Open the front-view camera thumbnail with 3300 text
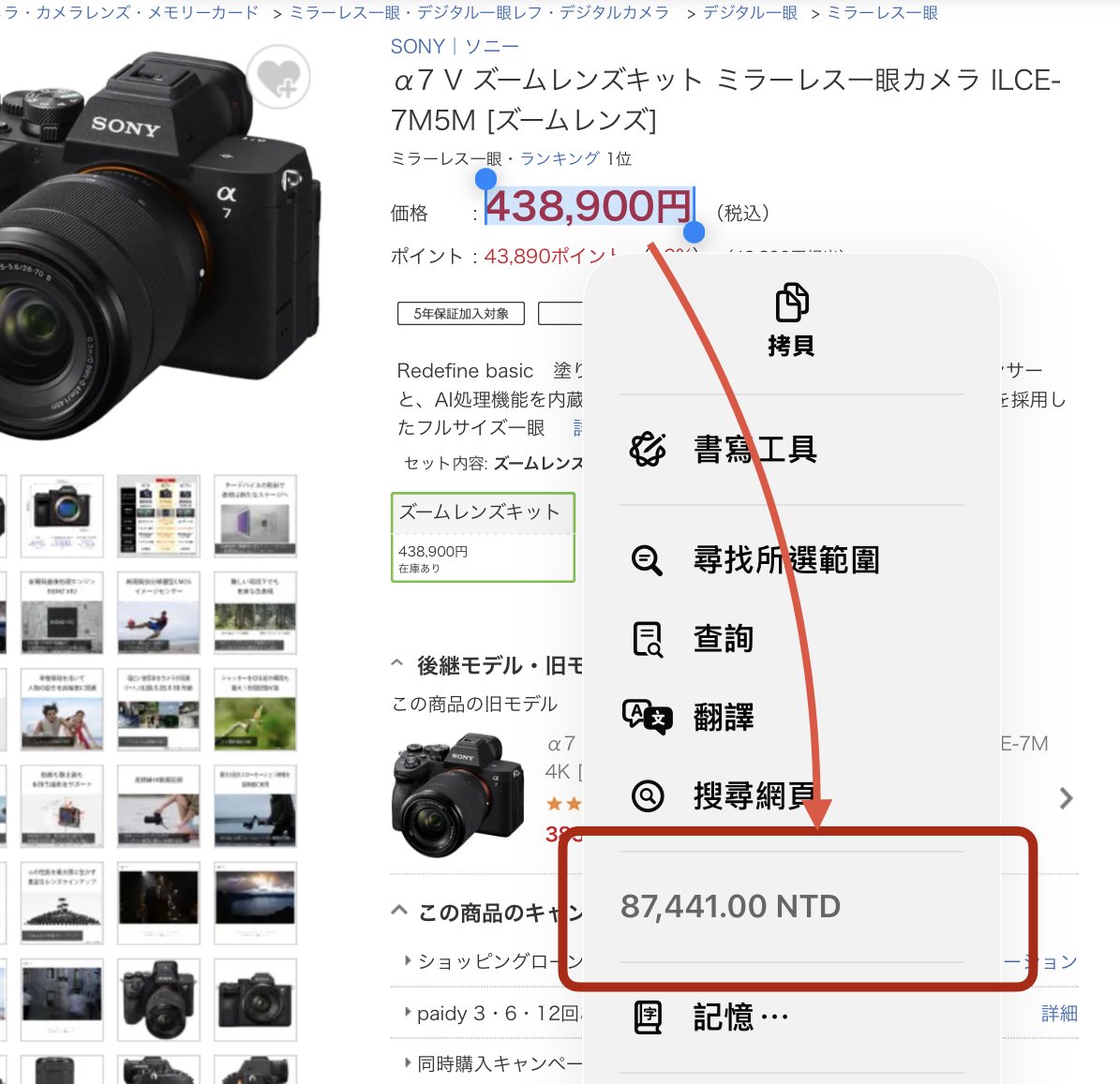 62,515
